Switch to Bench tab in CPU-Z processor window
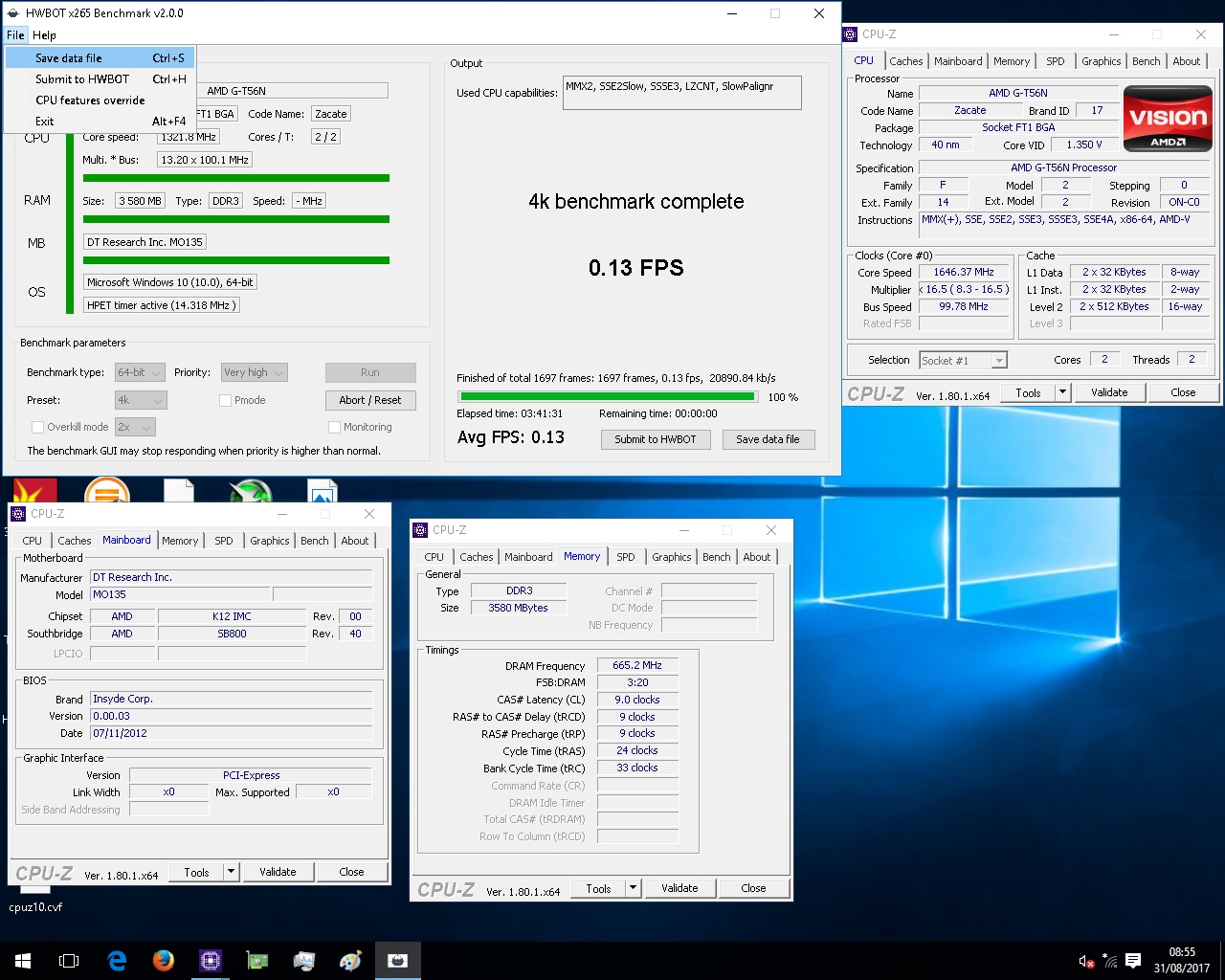The image size is (1225, 980). pos(1146,61)
